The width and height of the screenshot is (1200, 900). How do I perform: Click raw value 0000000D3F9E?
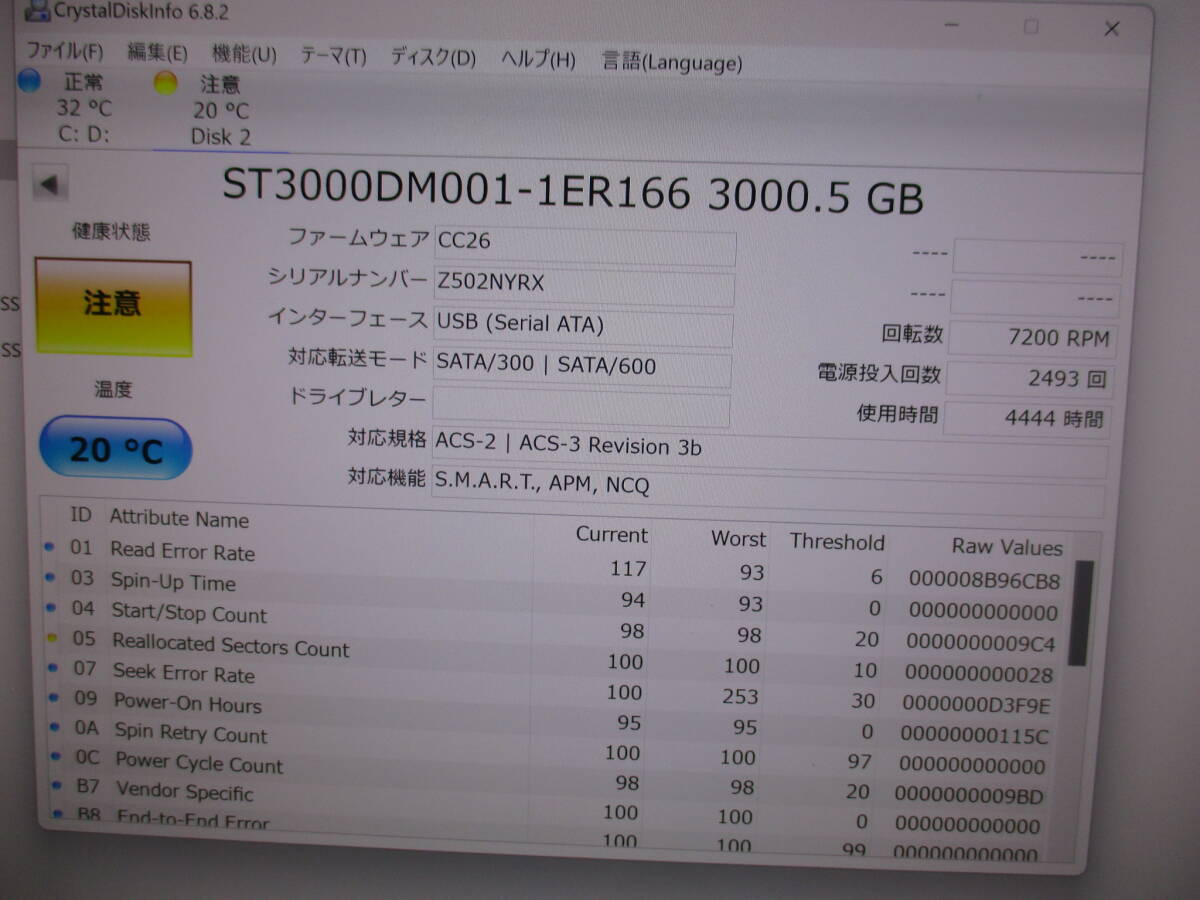tap(977, 705)
